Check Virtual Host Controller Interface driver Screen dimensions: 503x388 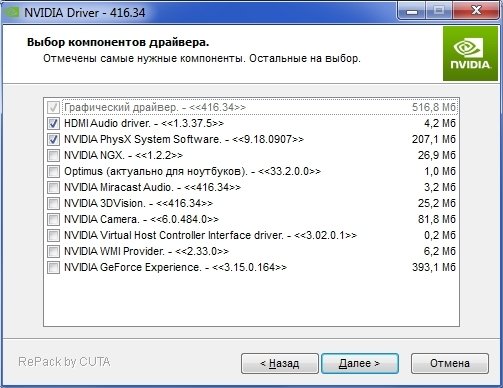[x=53, y=235]
